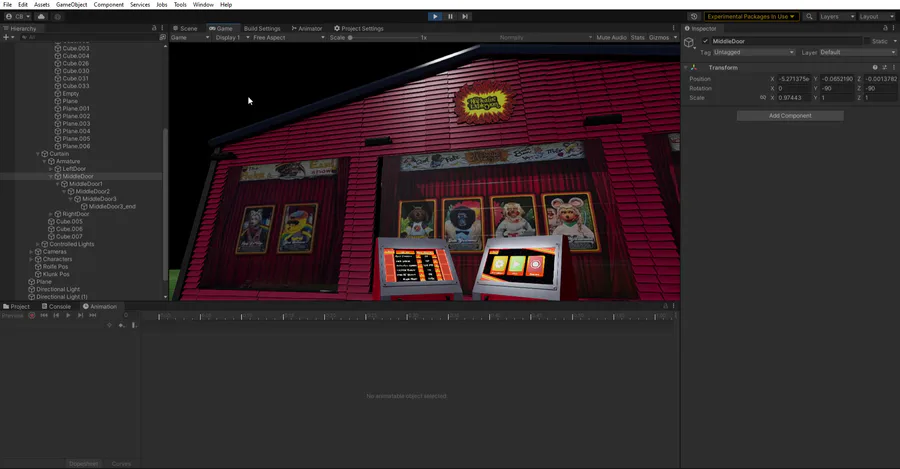Click the Hierarchy create plus button

tap(7, 37)
